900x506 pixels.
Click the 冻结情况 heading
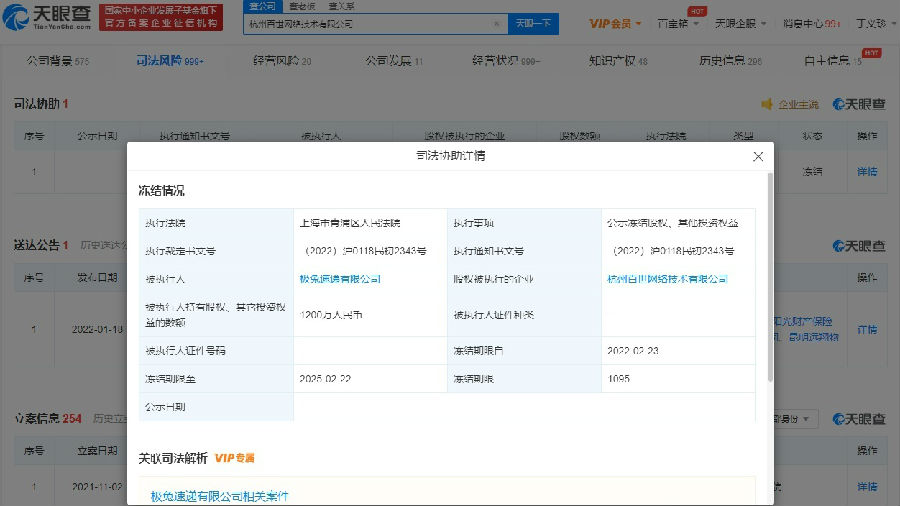[161, 190]
